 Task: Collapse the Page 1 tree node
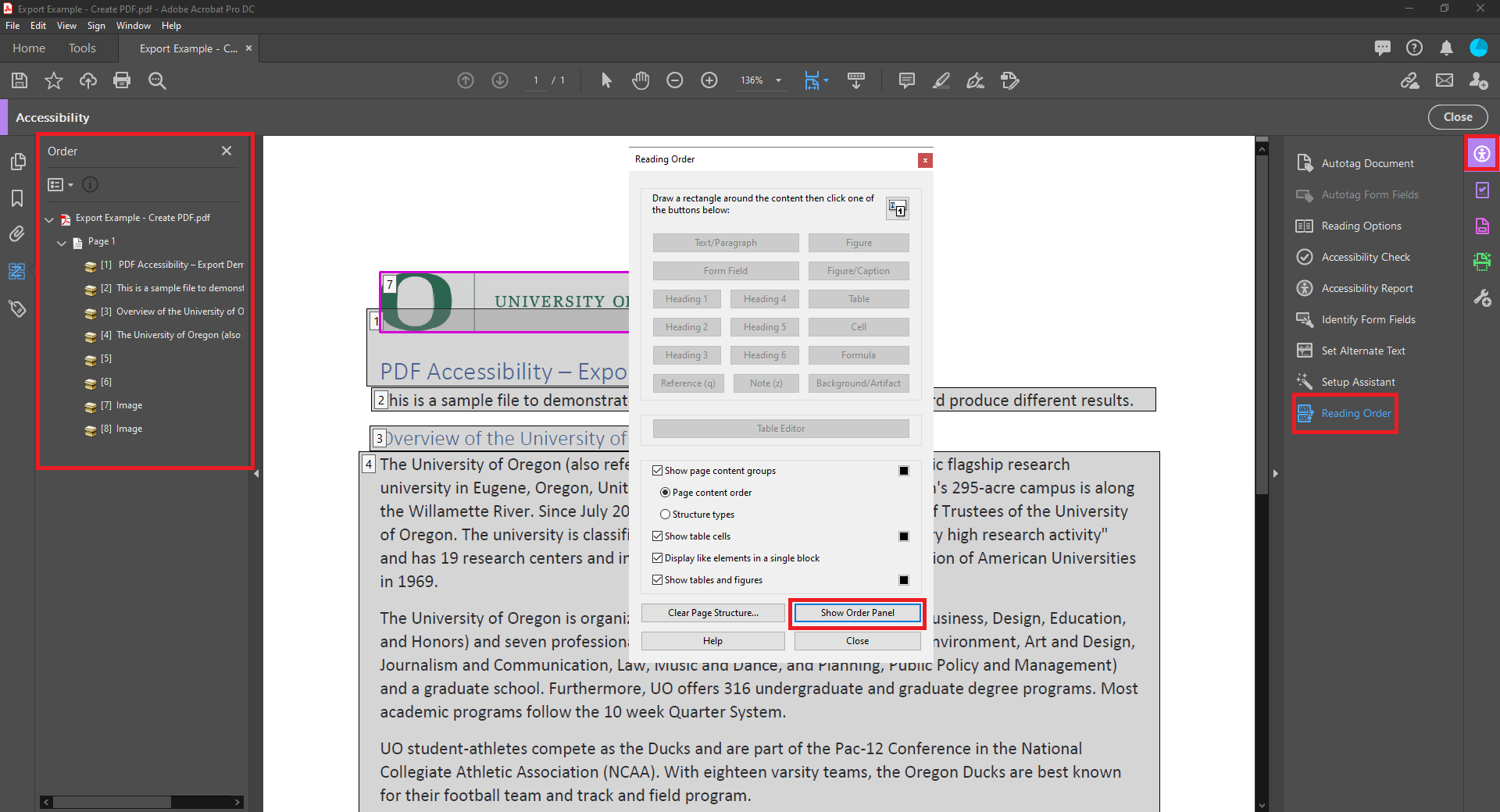point(62,243)
